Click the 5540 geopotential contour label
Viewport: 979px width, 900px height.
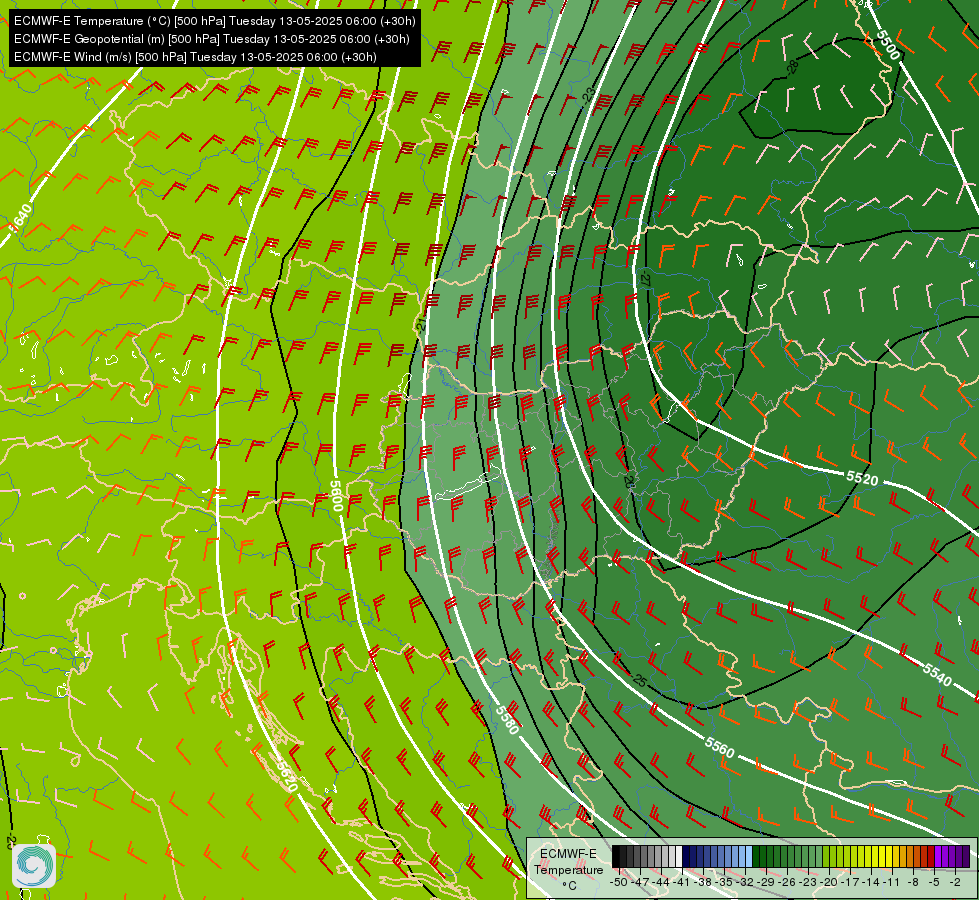point(937,675)
